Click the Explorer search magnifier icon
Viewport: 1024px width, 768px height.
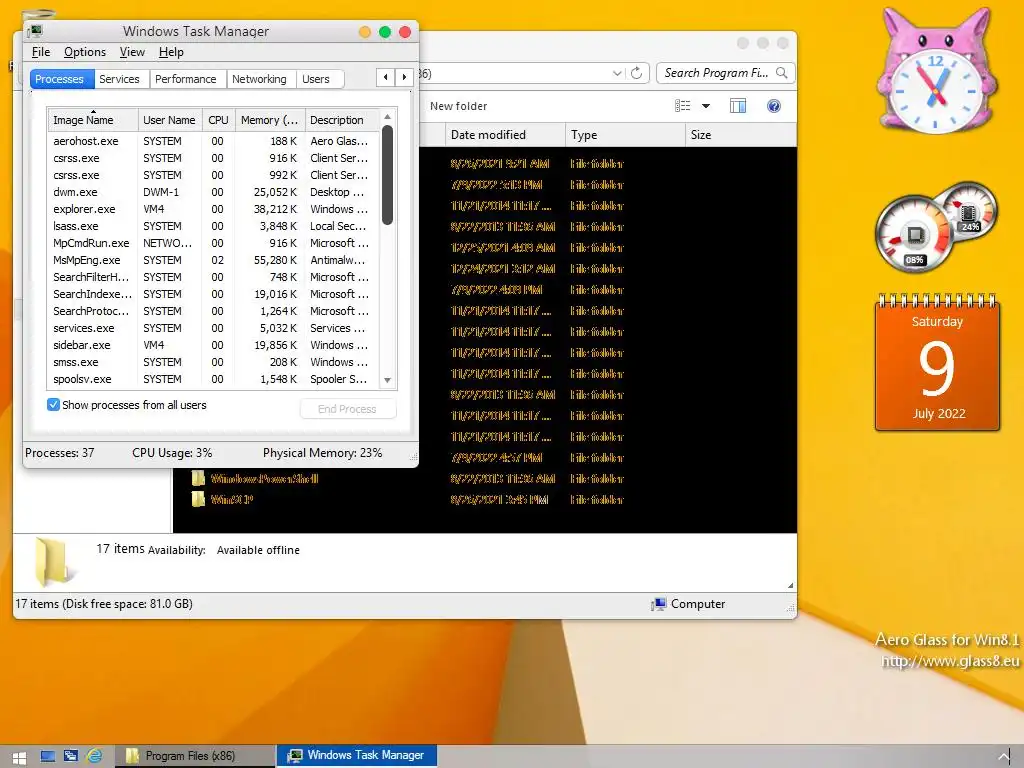click(x=781, y=72)
